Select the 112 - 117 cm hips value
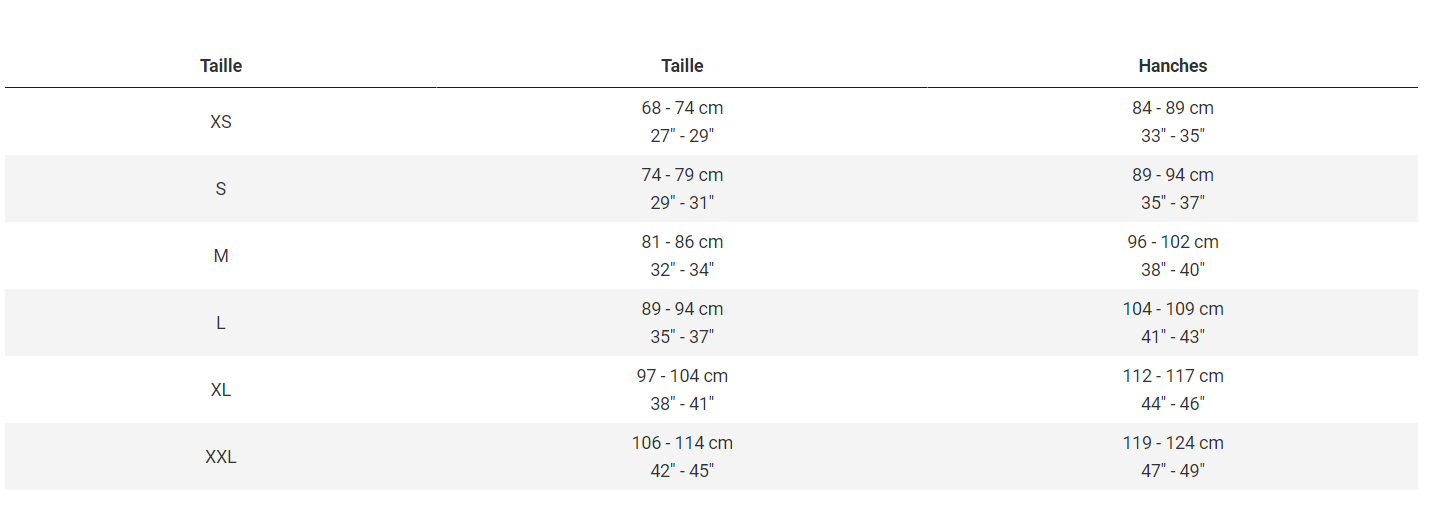 (x=1173, y=376)
